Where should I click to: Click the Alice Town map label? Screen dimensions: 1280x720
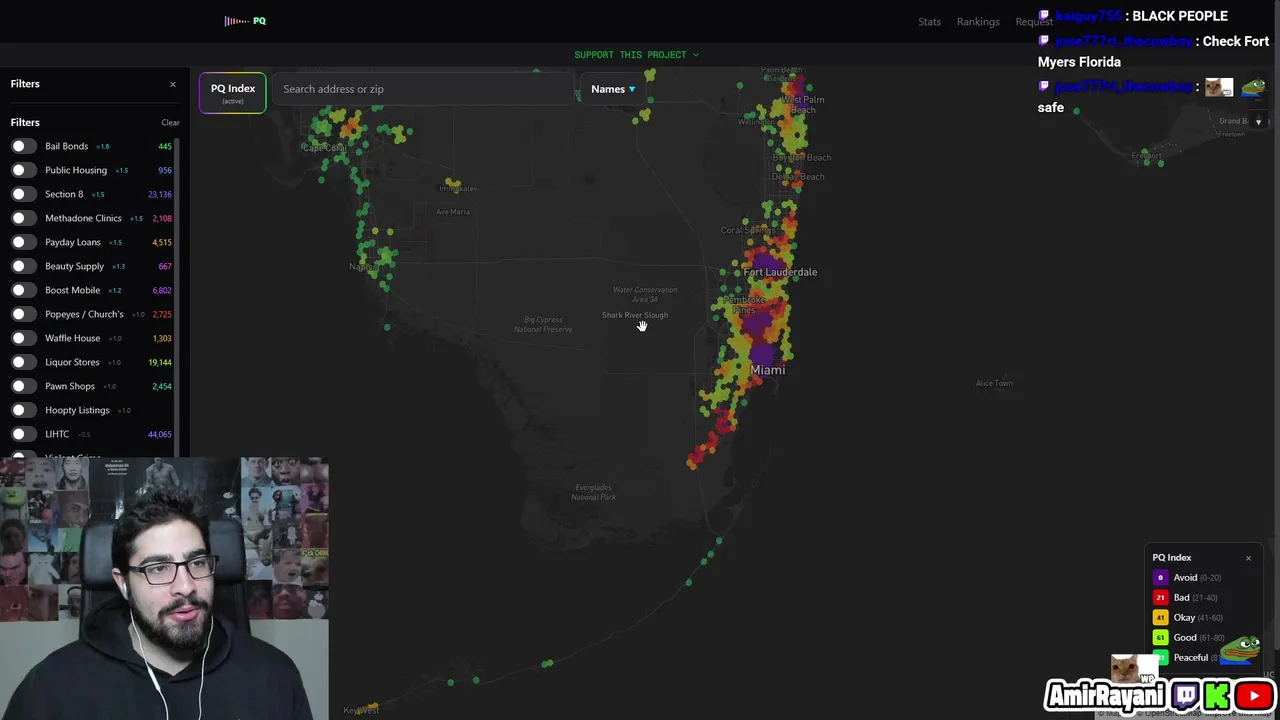coord(994,383)
